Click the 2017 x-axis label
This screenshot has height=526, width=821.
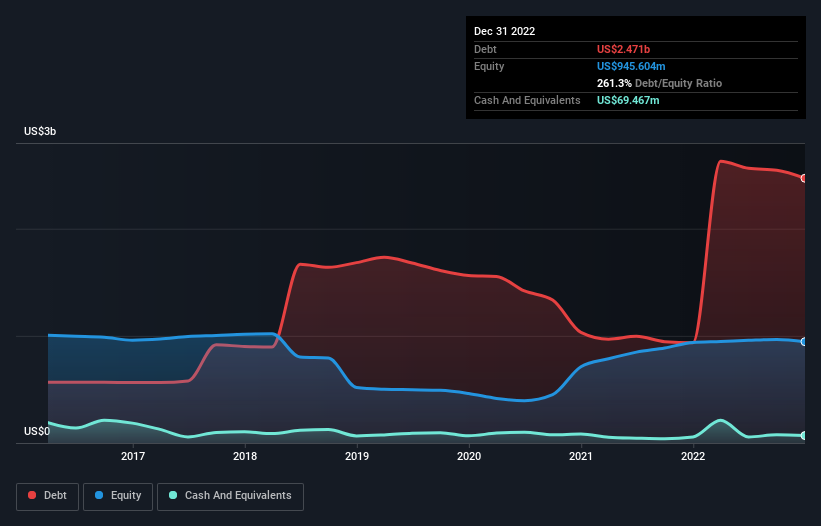tap(133, 456)
